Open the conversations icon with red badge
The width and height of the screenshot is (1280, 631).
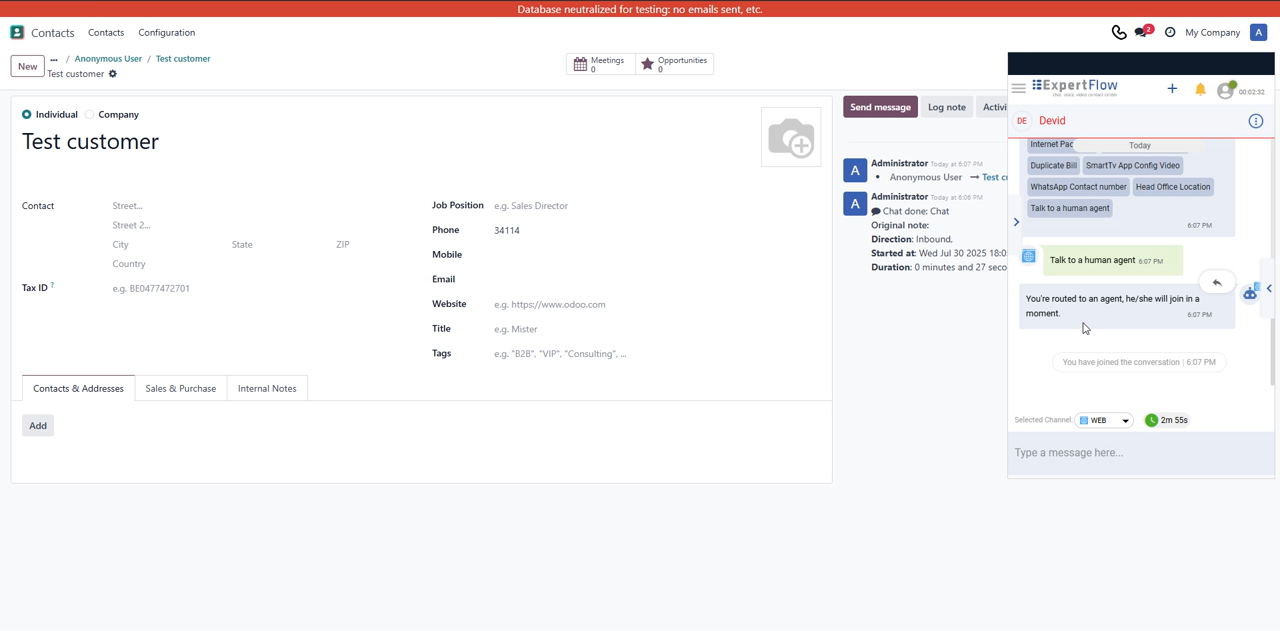(1142, 33)
